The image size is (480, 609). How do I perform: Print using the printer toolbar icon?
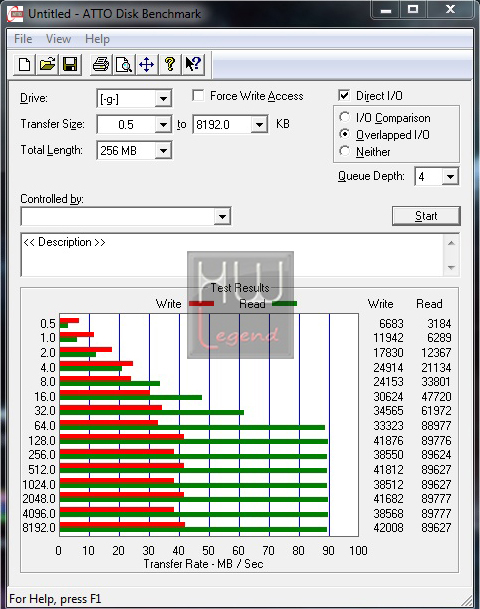(x=101, y=64)
